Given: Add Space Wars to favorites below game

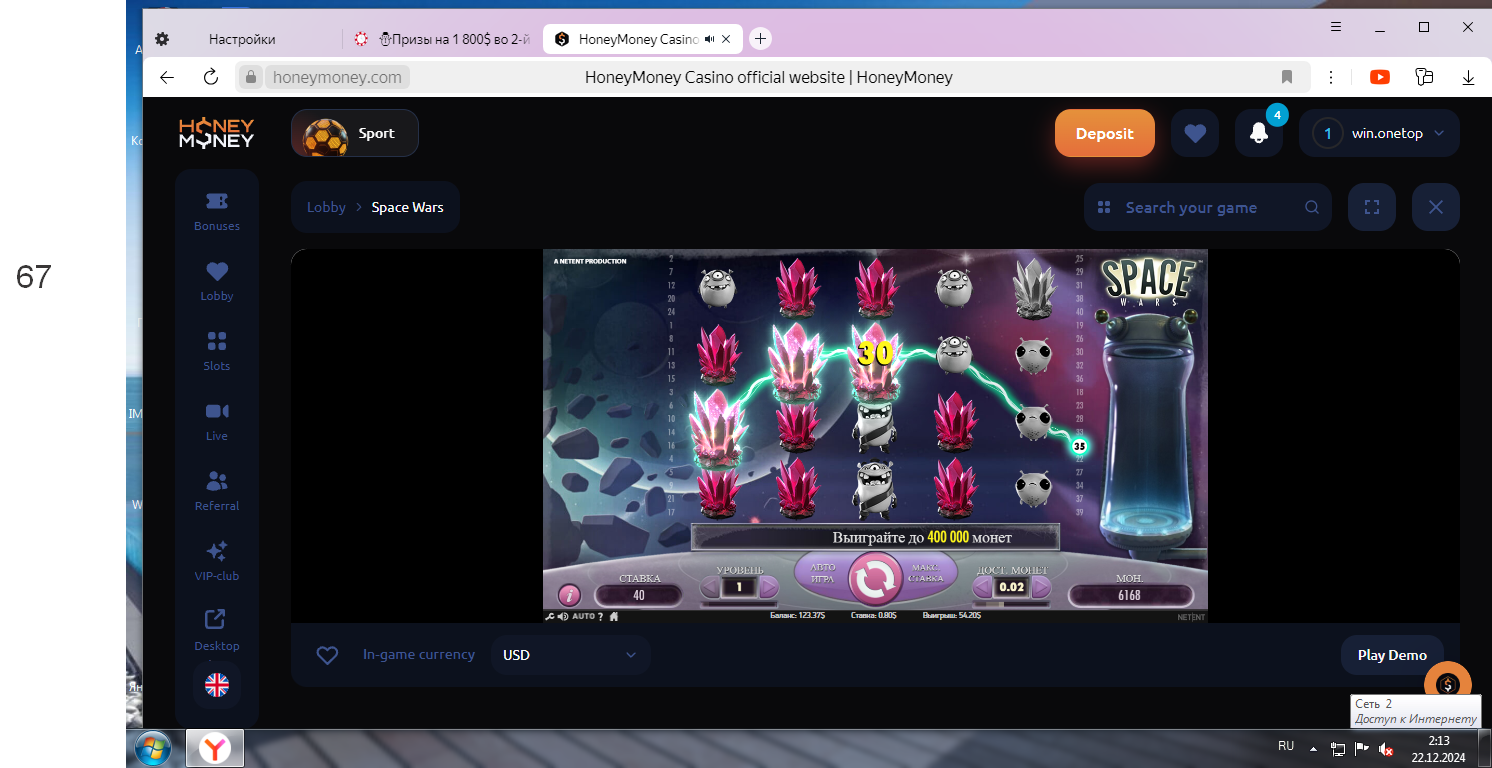Looking at the screenshot, I should coord(327,655).
